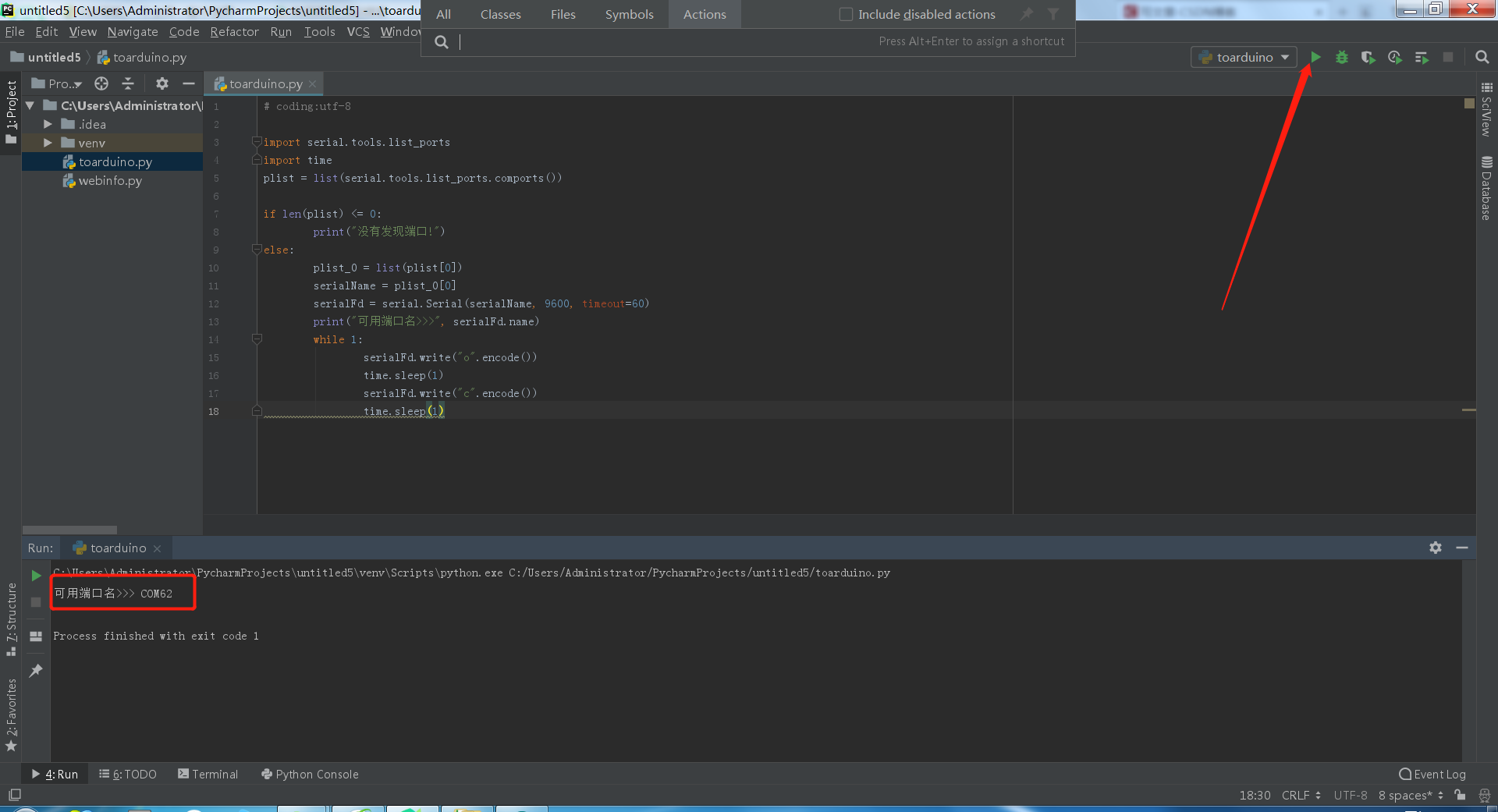Hide the Project tool window
1498x812 pixels.
(x=188, y=83)
